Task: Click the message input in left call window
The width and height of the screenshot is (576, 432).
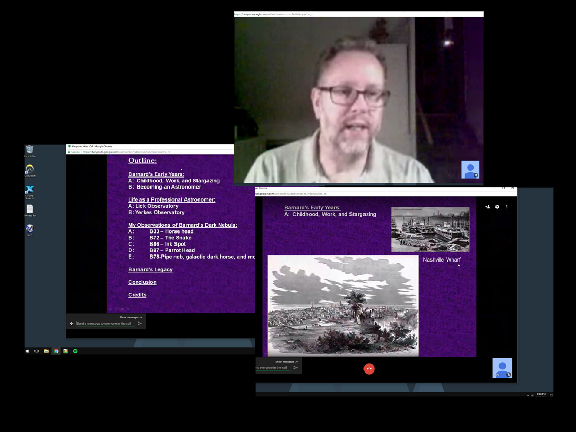Action: point(103,324)
